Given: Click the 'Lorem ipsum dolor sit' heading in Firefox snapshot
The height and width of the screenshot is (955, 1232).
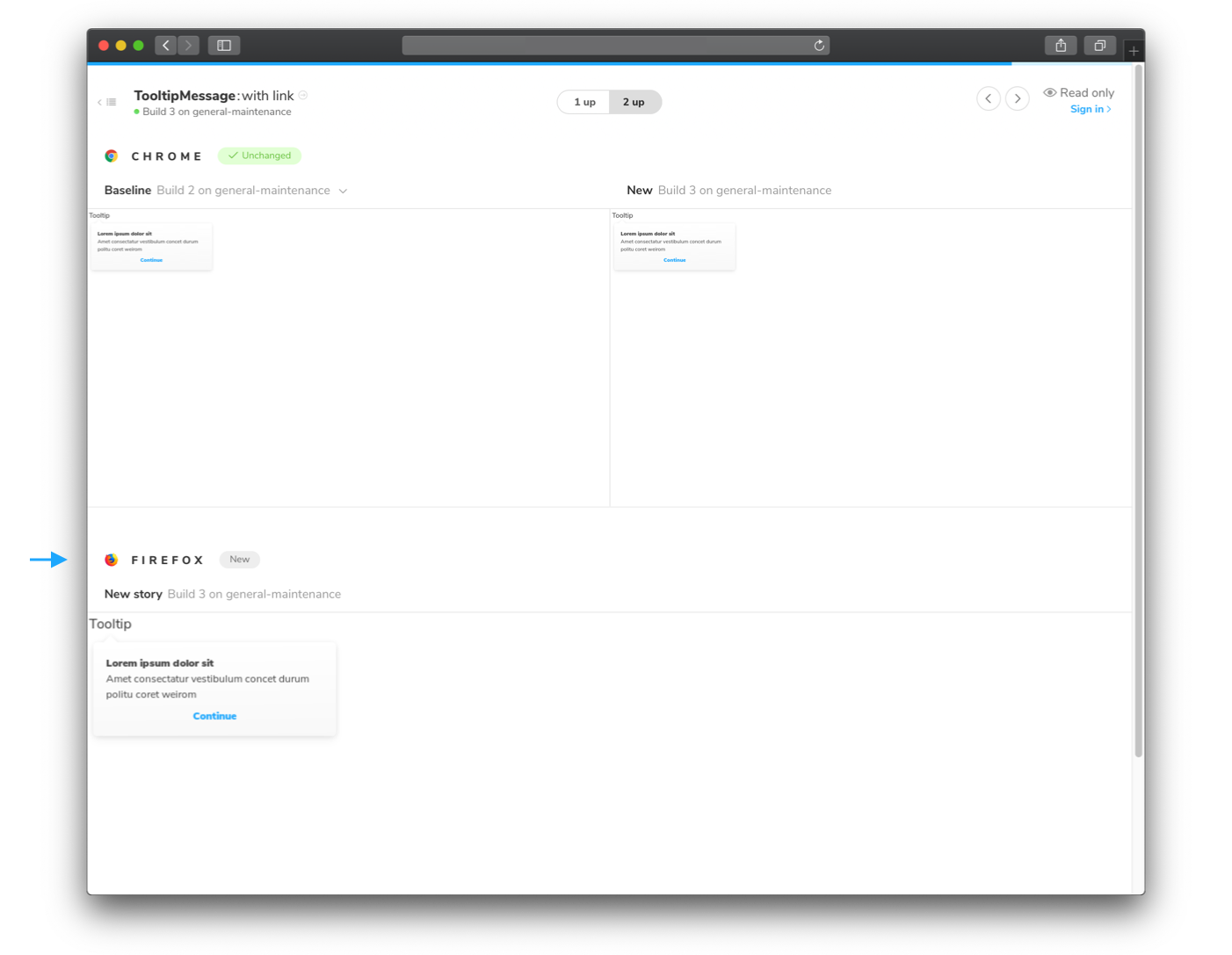Looking at the screenshot, I should point(160,663).
